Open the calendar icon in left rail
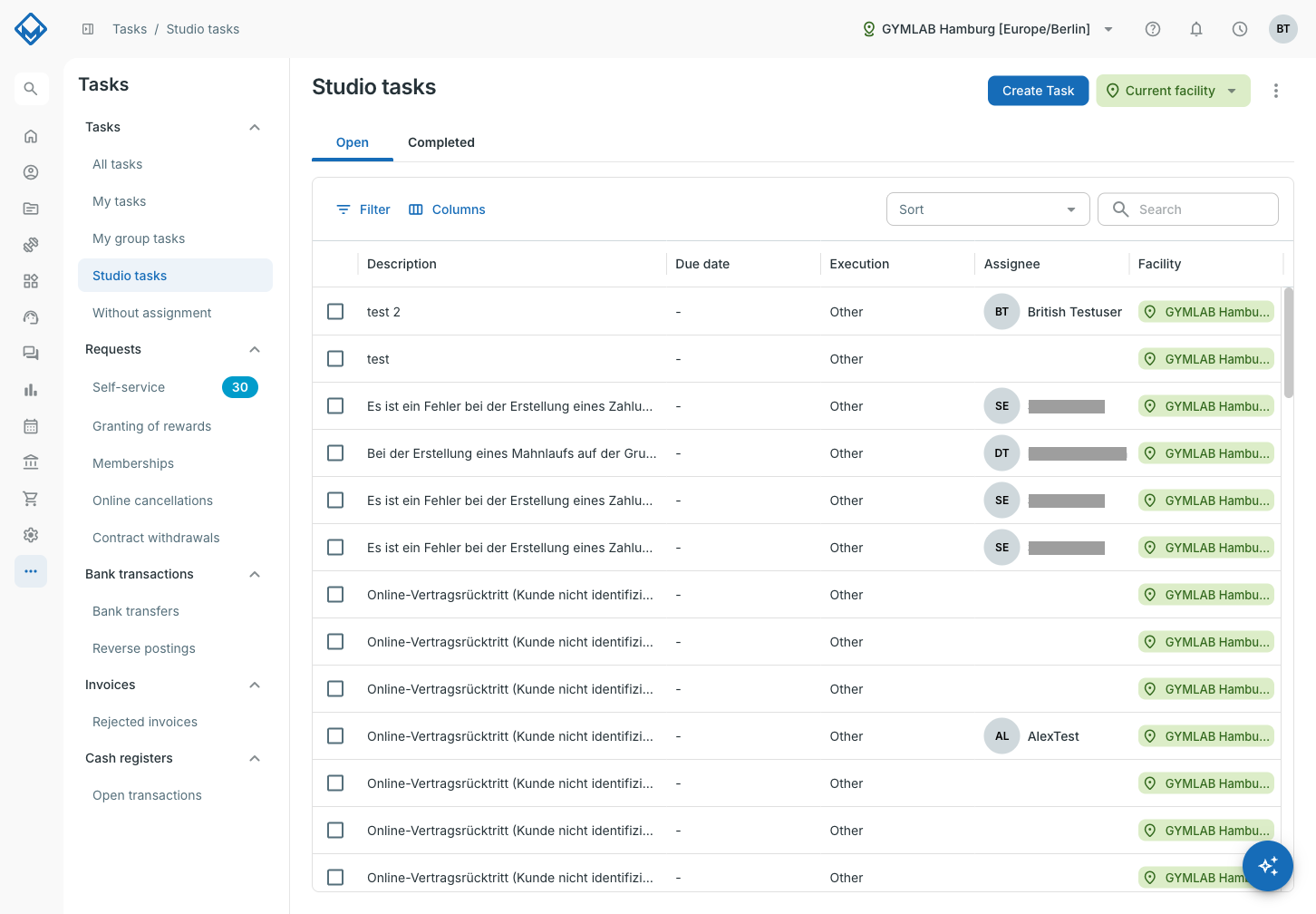This screenshot has height=914, width=1316. (31, 426)
